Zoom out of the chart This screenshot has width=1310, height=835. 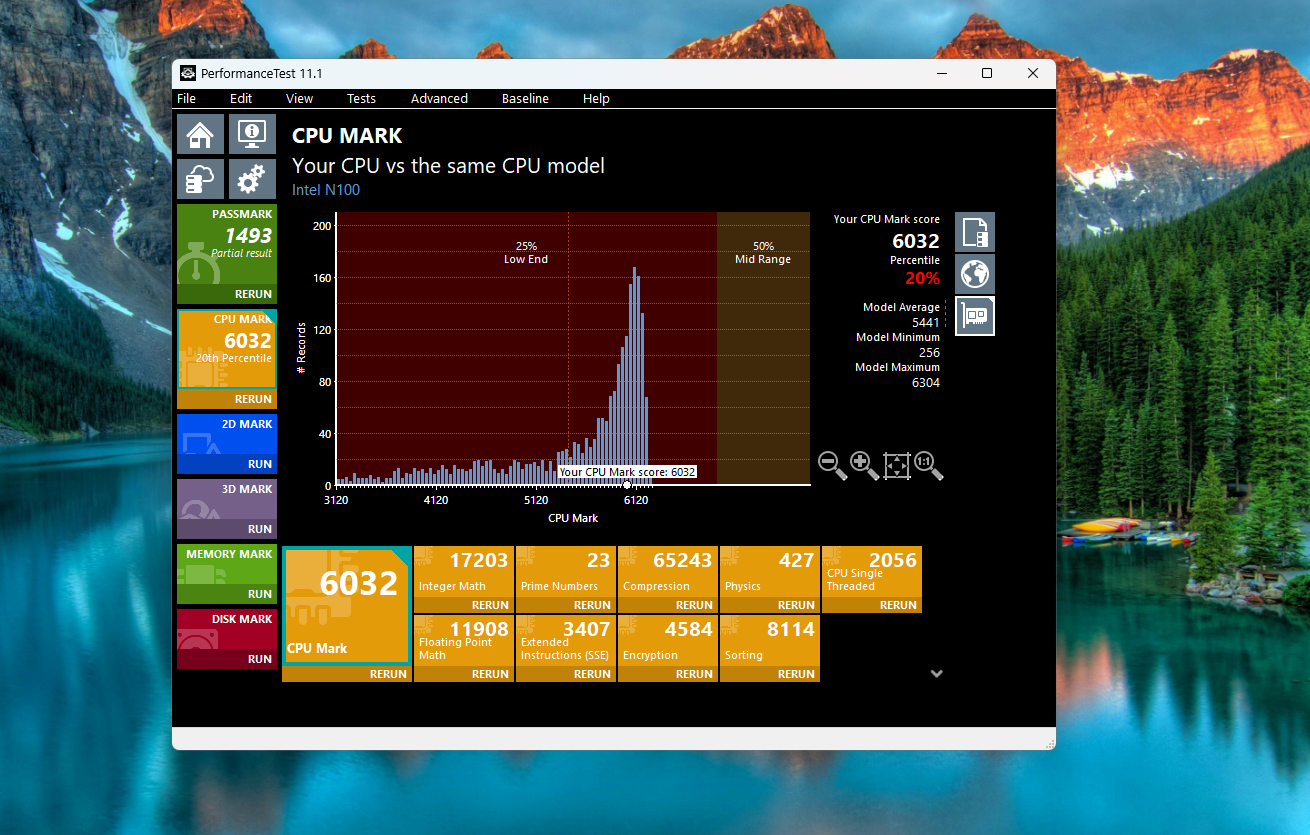click(x=833, y=465)
